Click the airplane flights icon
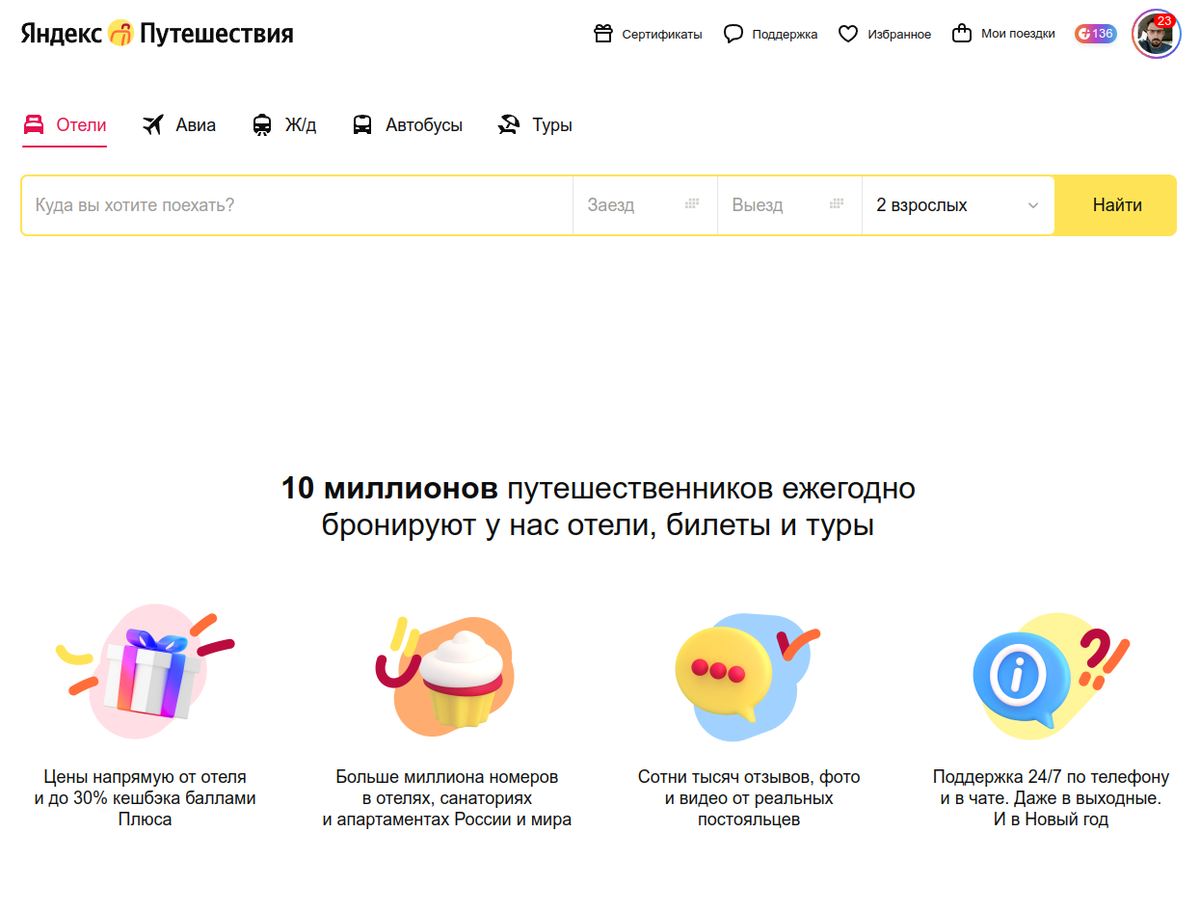This screenshot has width=1200, height=913. click(152, 125)
